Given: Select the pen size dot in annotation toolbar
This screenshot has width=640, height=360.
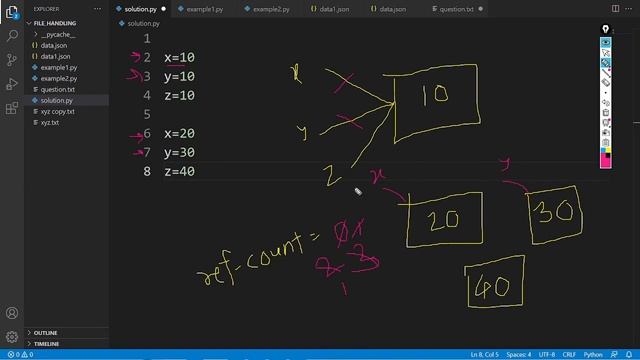Looking at the screenshot, I should [x=606, y=93].
